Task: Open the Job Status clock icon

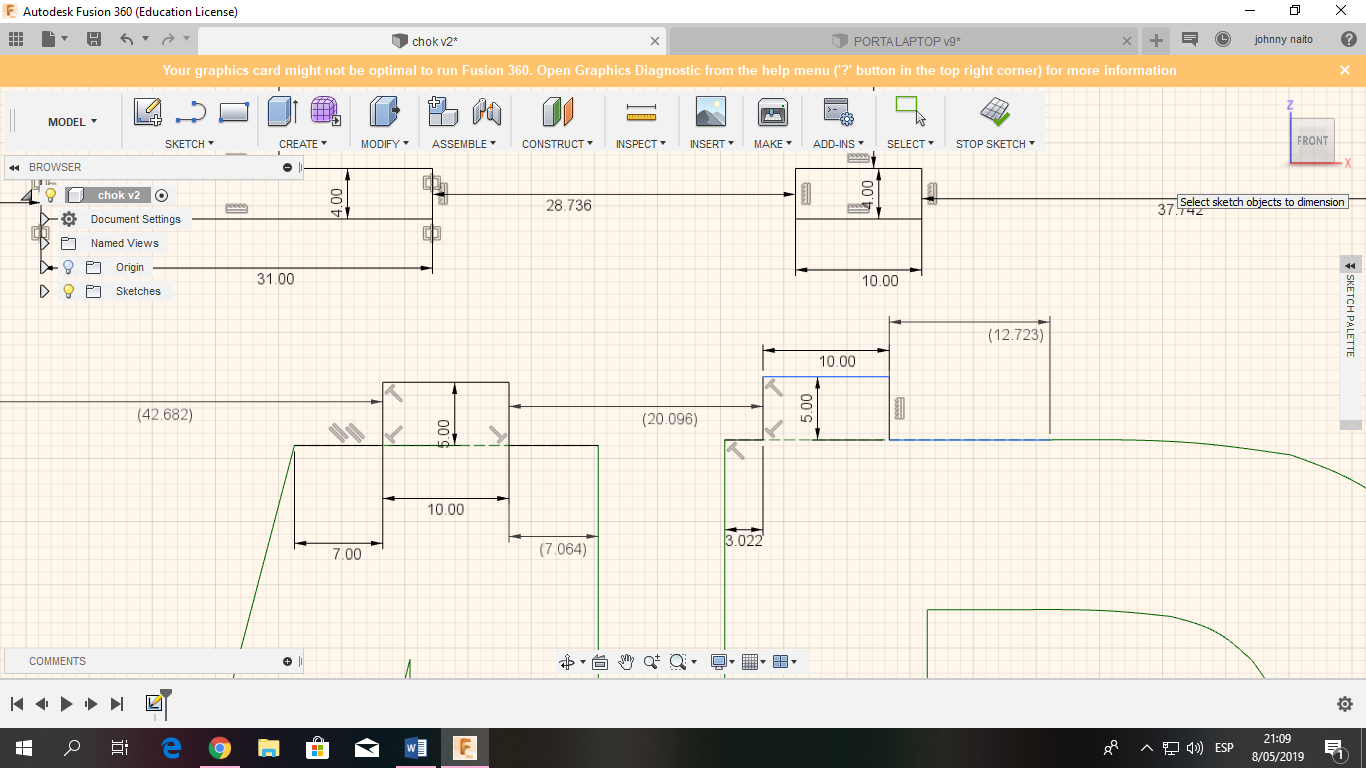Action: coord(1223,39)
